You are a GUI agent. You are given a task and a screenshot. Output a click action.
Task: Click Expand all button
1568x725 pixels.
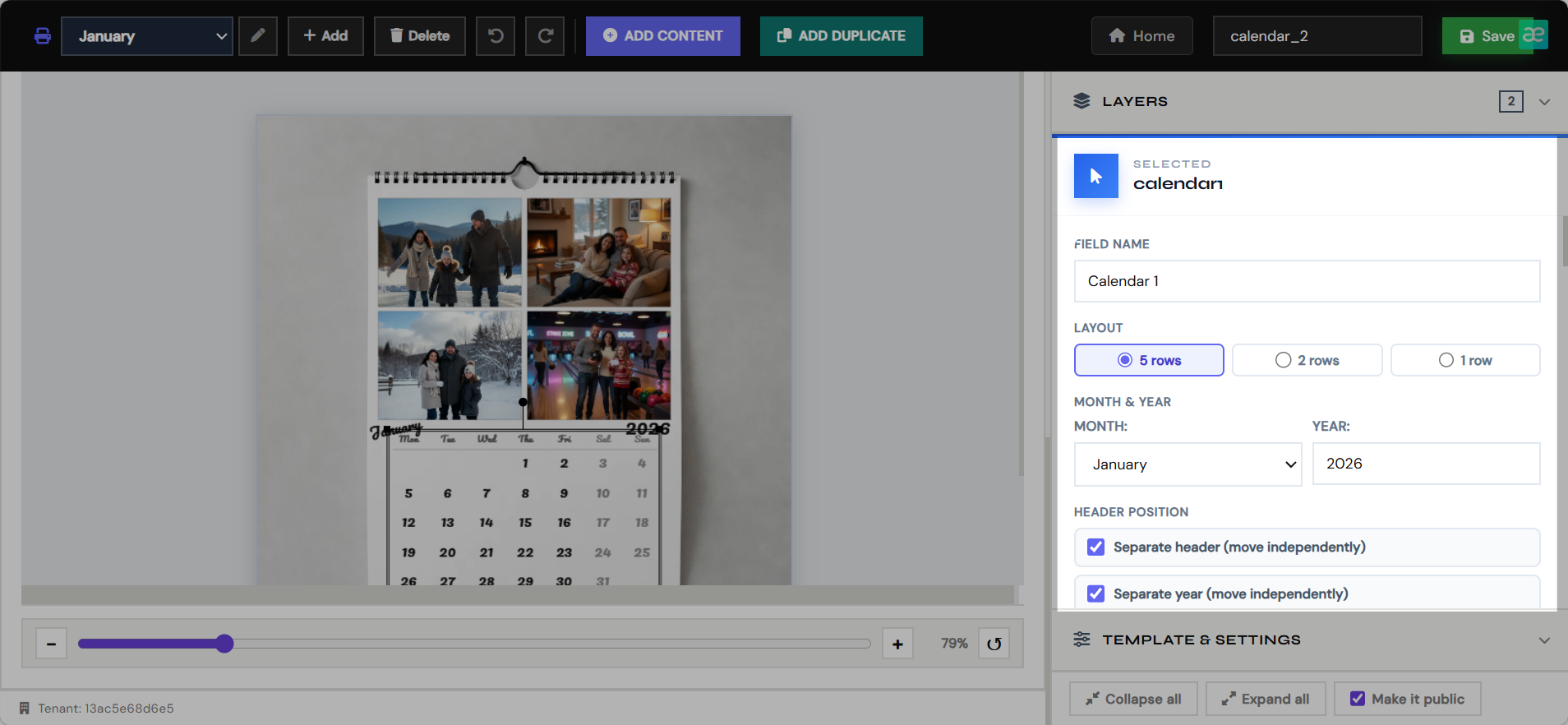(x=1266, y=699)
